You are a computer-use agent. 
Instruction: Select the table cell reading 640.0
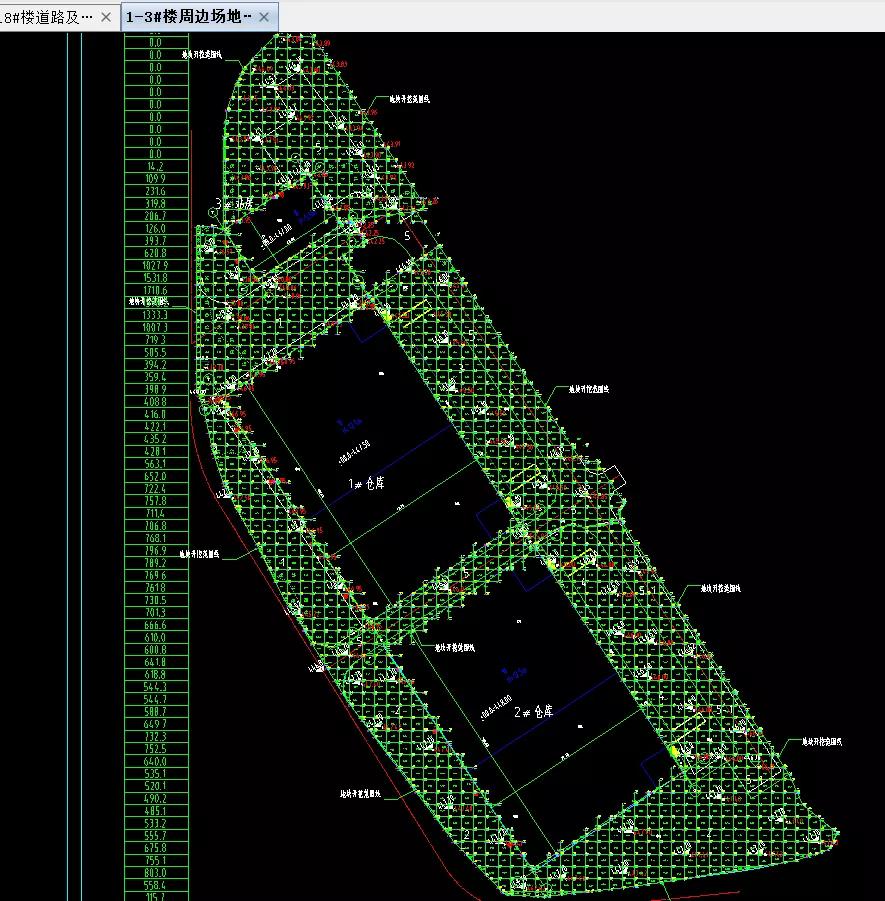click(x=155, y=761)
